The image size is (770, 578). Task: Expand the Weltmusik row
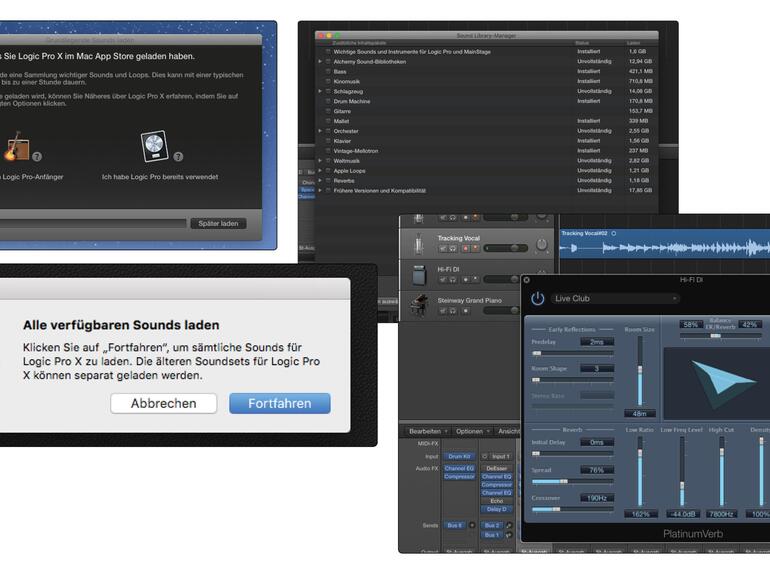(x=320, y=161)
